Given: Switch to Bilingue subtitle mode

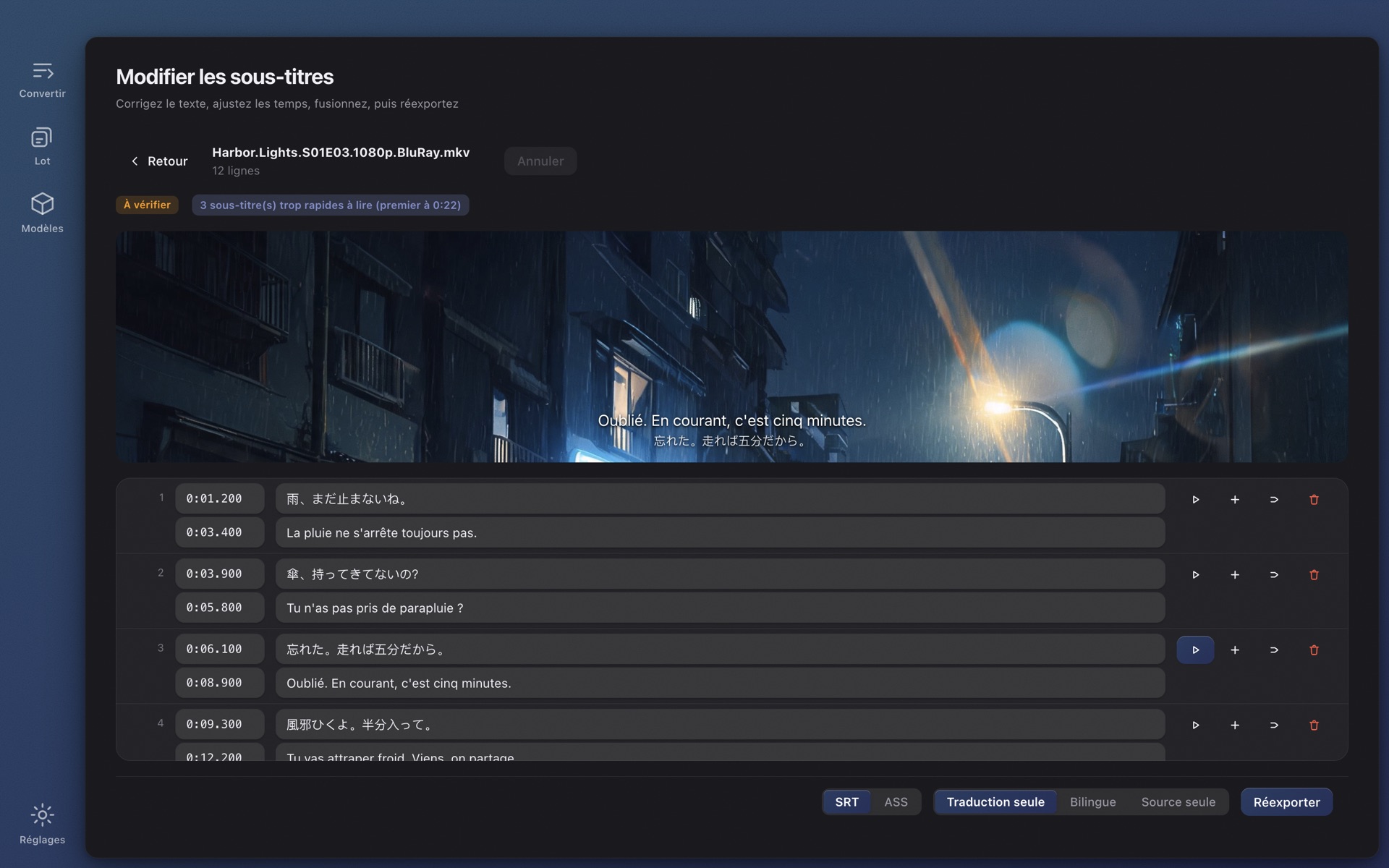Looking at the screenshot, I should (x=1092, y=801).
